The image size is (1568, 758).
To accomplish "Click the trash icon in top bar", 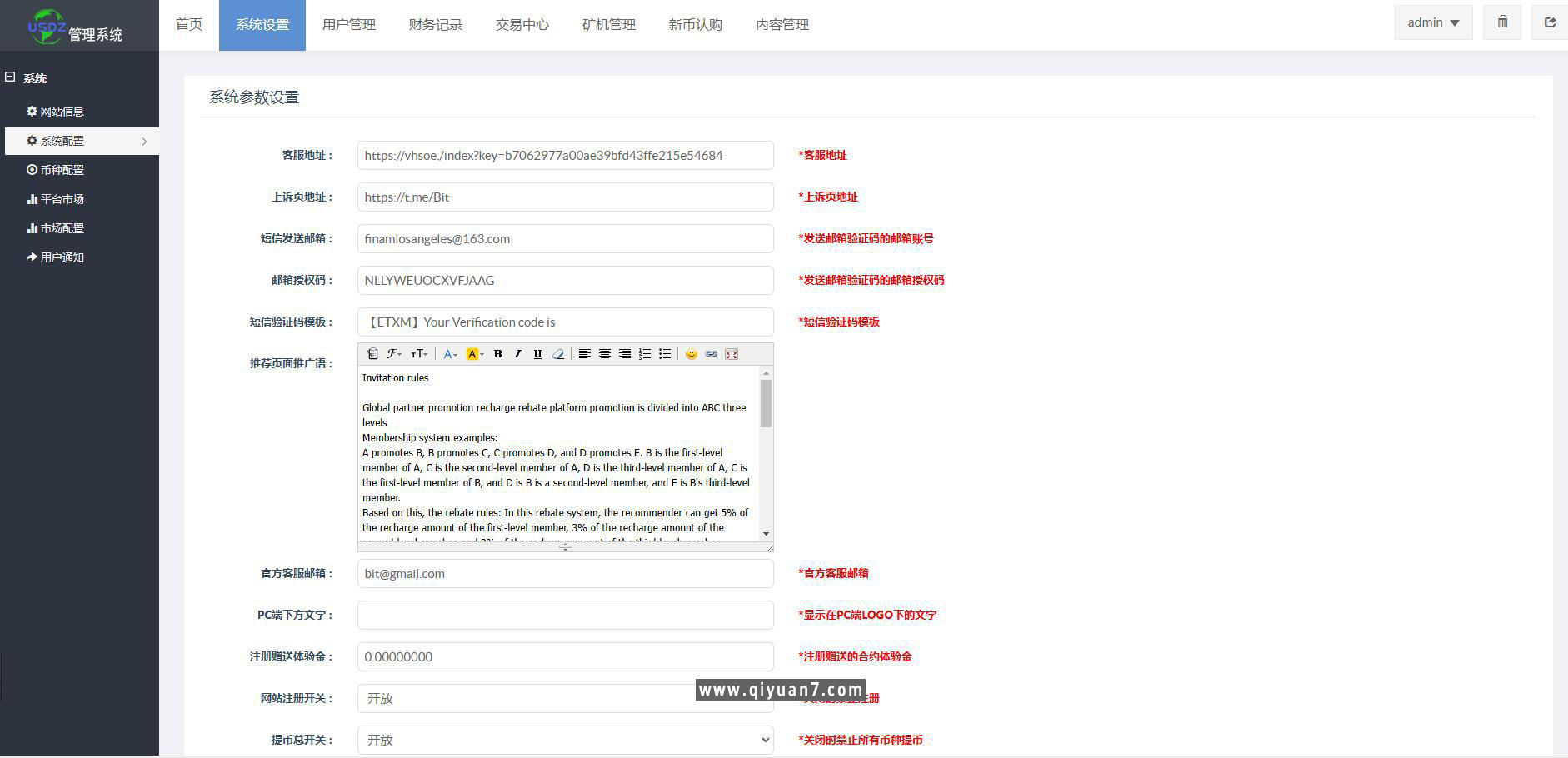I will tap(1502, 22).
